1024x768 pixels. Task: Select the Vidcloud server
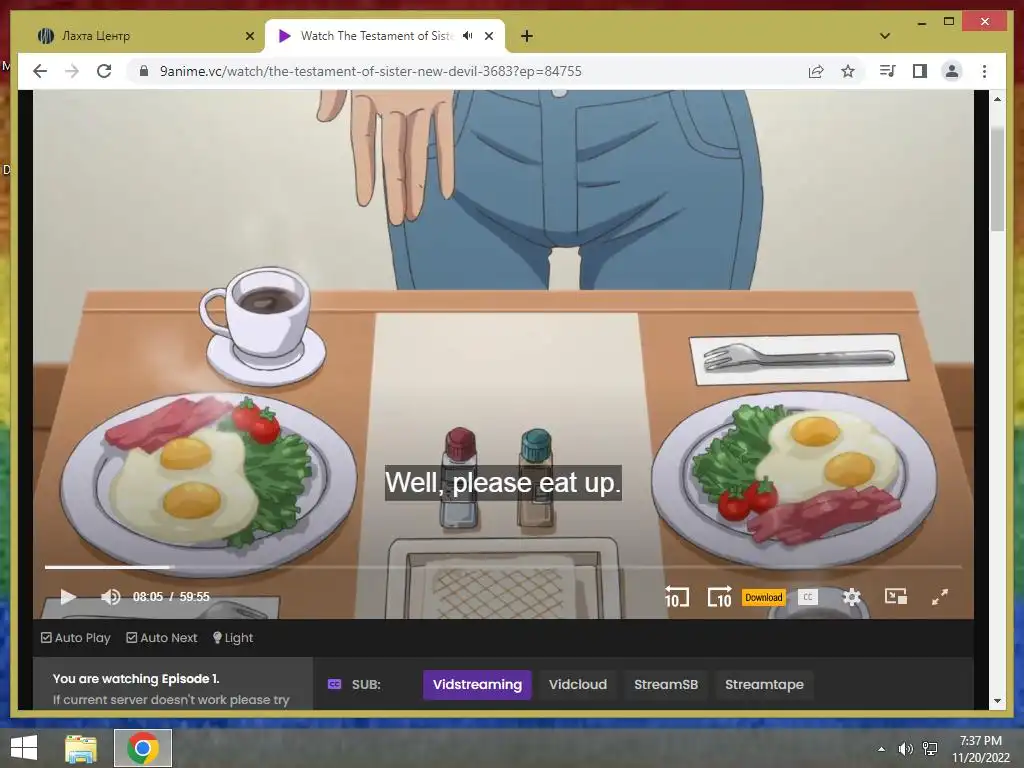[x=578, y=684]
